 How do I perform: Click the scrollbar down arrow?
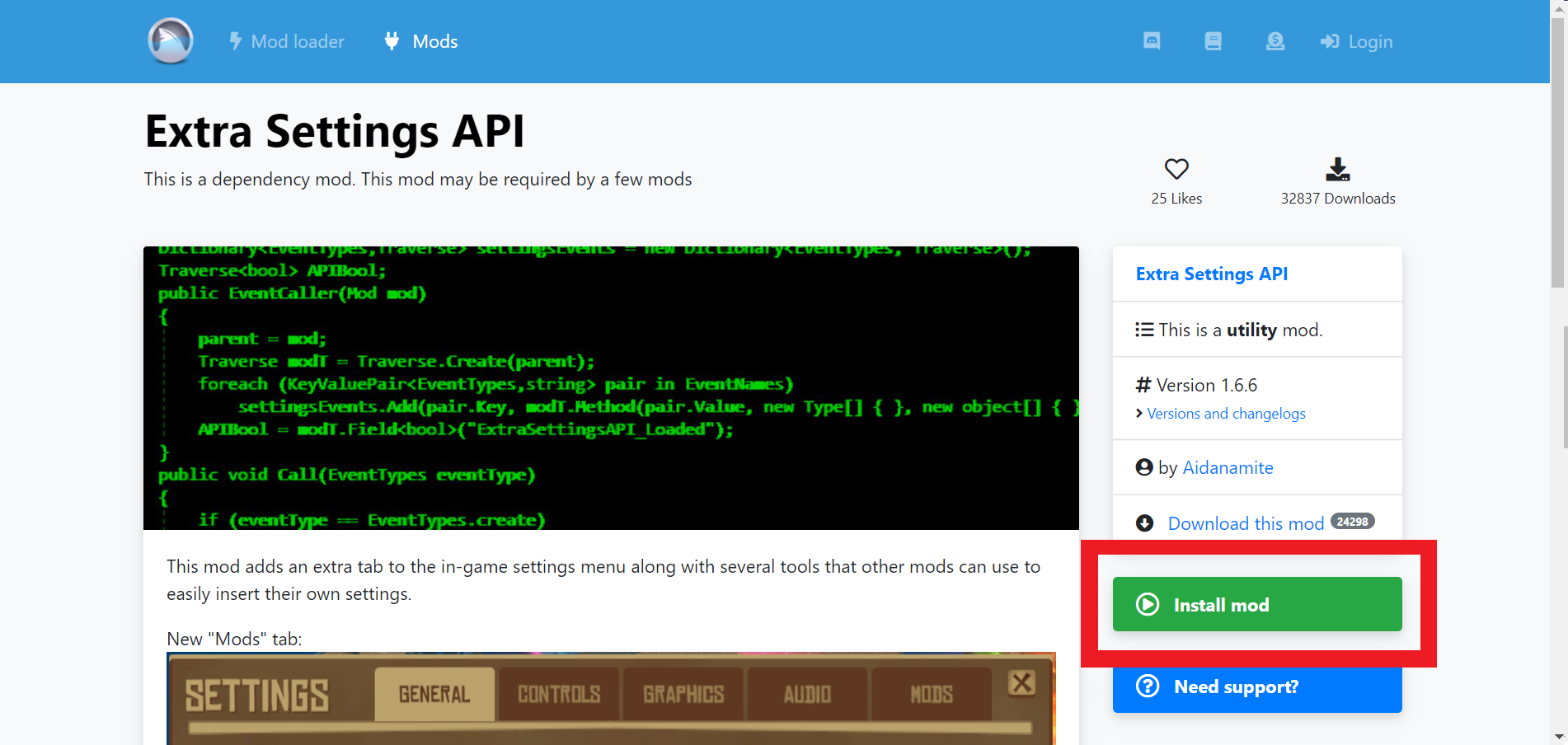pyautogui.click(x=1558, y=736)
